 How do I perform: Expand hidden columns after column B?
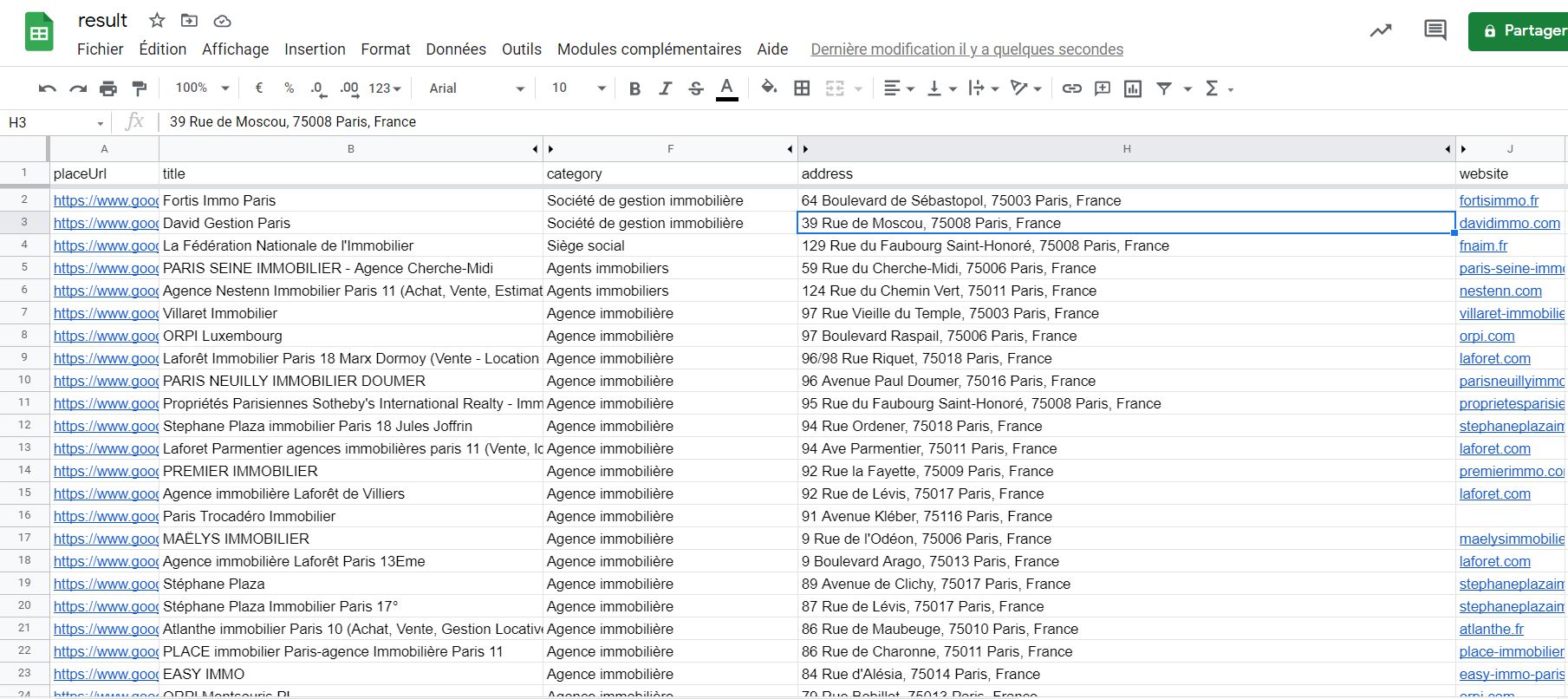[536, 149]
